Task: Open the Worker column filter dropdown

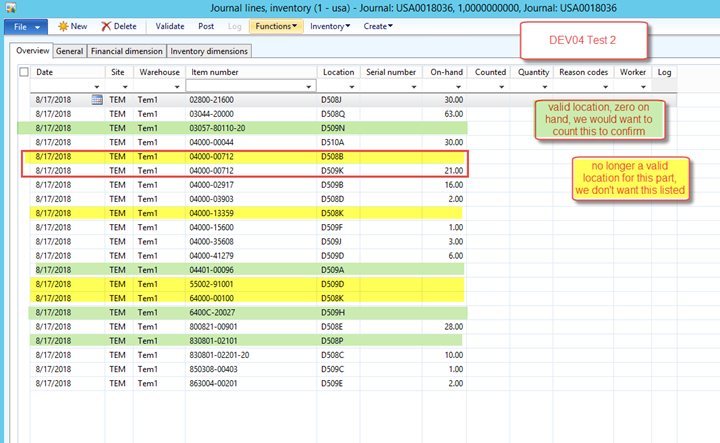Action: 643,87
